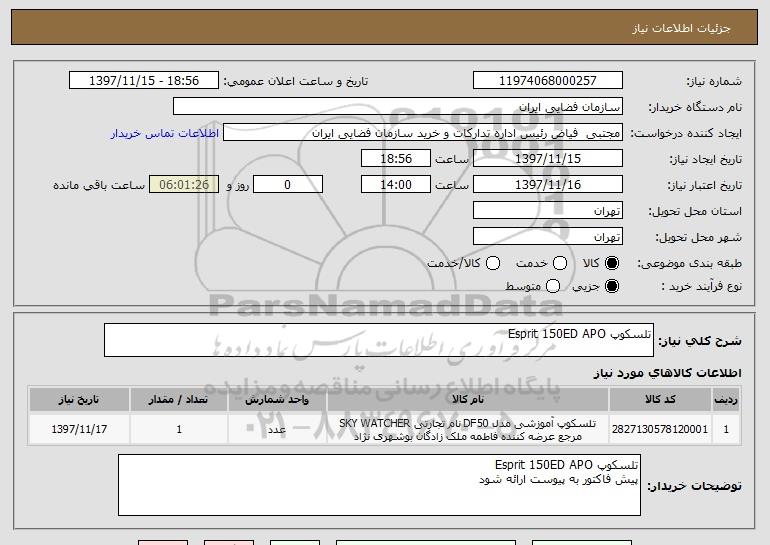Click the creation date field 1397/11/15
This screenshot has height=545, width=770.
click(548, 159)
